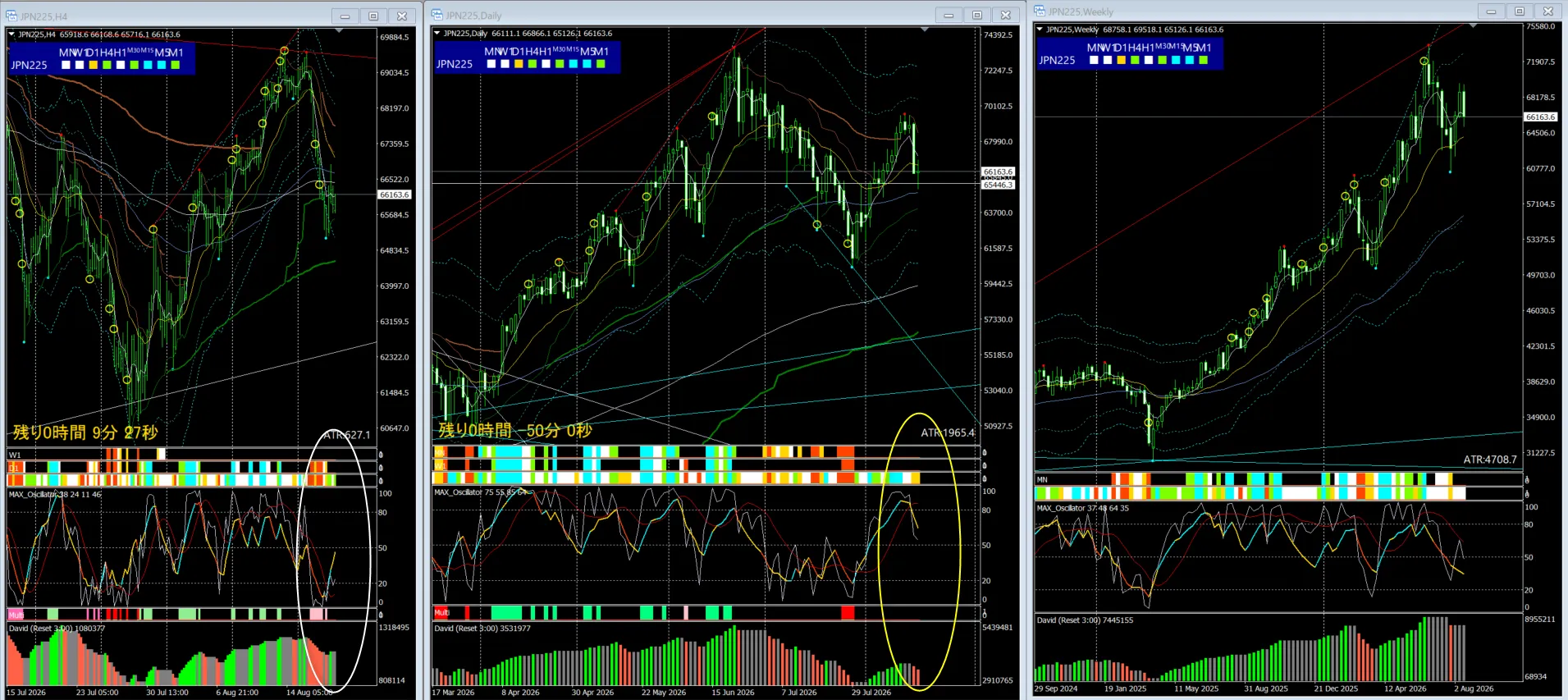Click the David (Reset 3:00) 7445155 label
The width and height of the screenshot is (1568, 700).
click(x=1085, y=620)
